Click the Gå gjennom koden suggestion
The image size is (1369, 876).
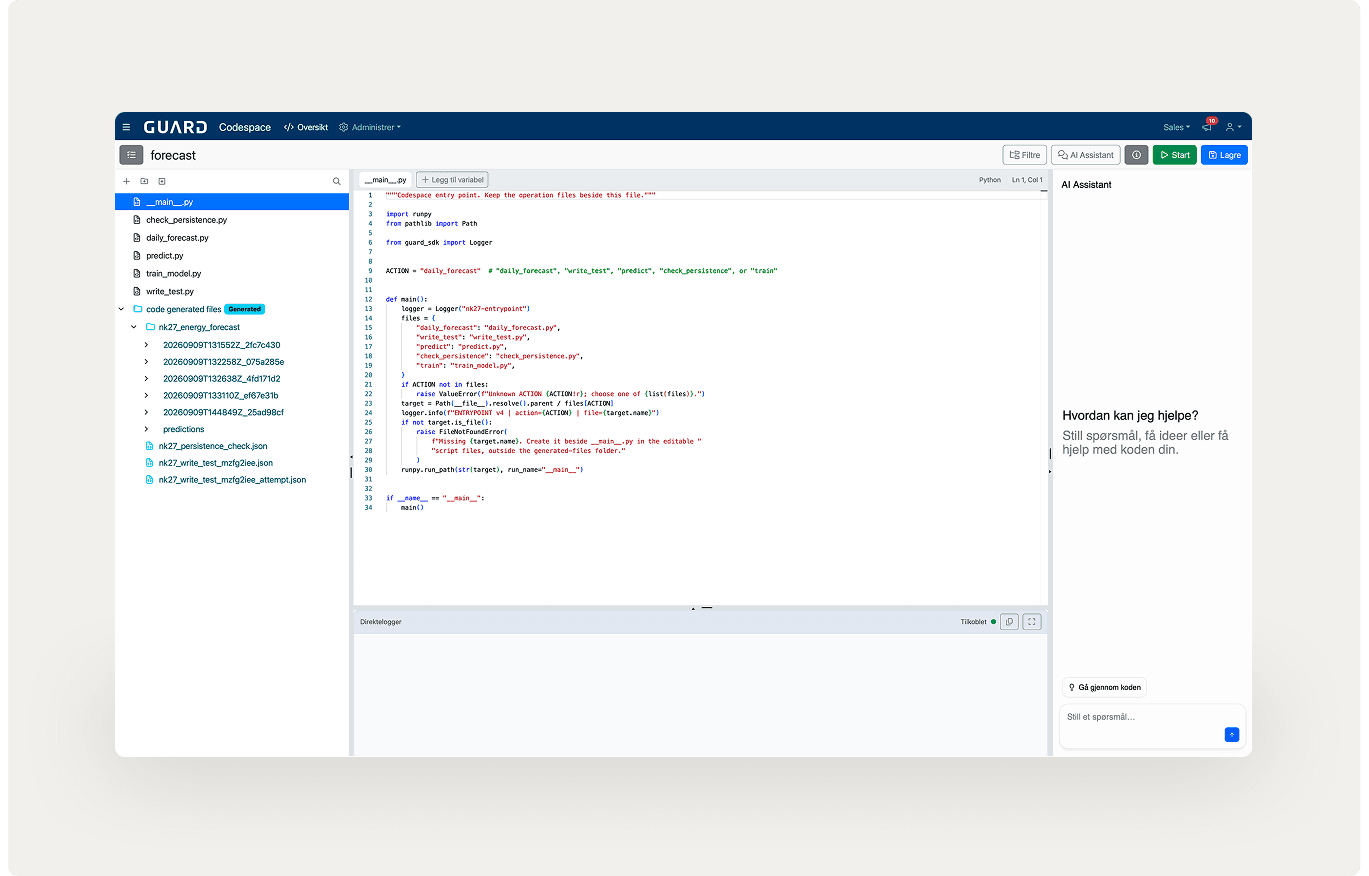pyautogui.click(x=1104, y=687)
